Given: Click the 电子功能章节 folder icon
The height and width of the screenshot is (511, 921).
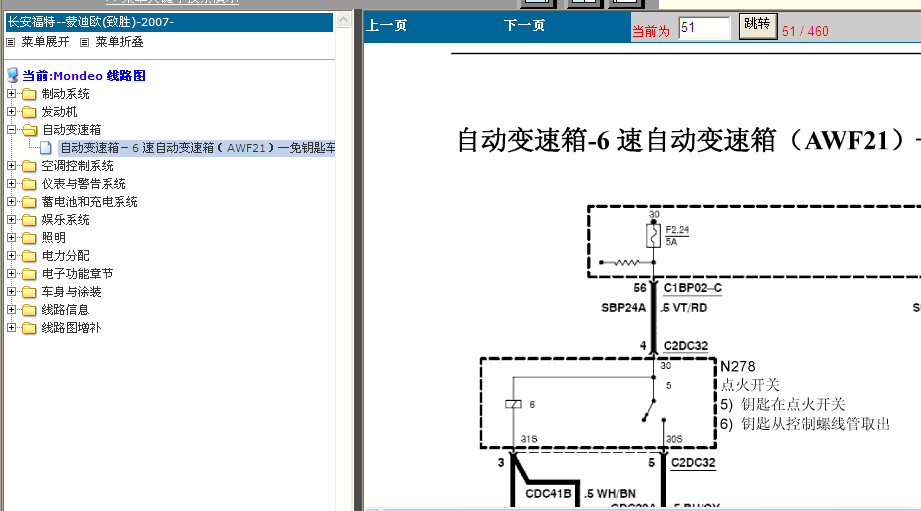Looking at the screenshot, I should coord(29,274).
